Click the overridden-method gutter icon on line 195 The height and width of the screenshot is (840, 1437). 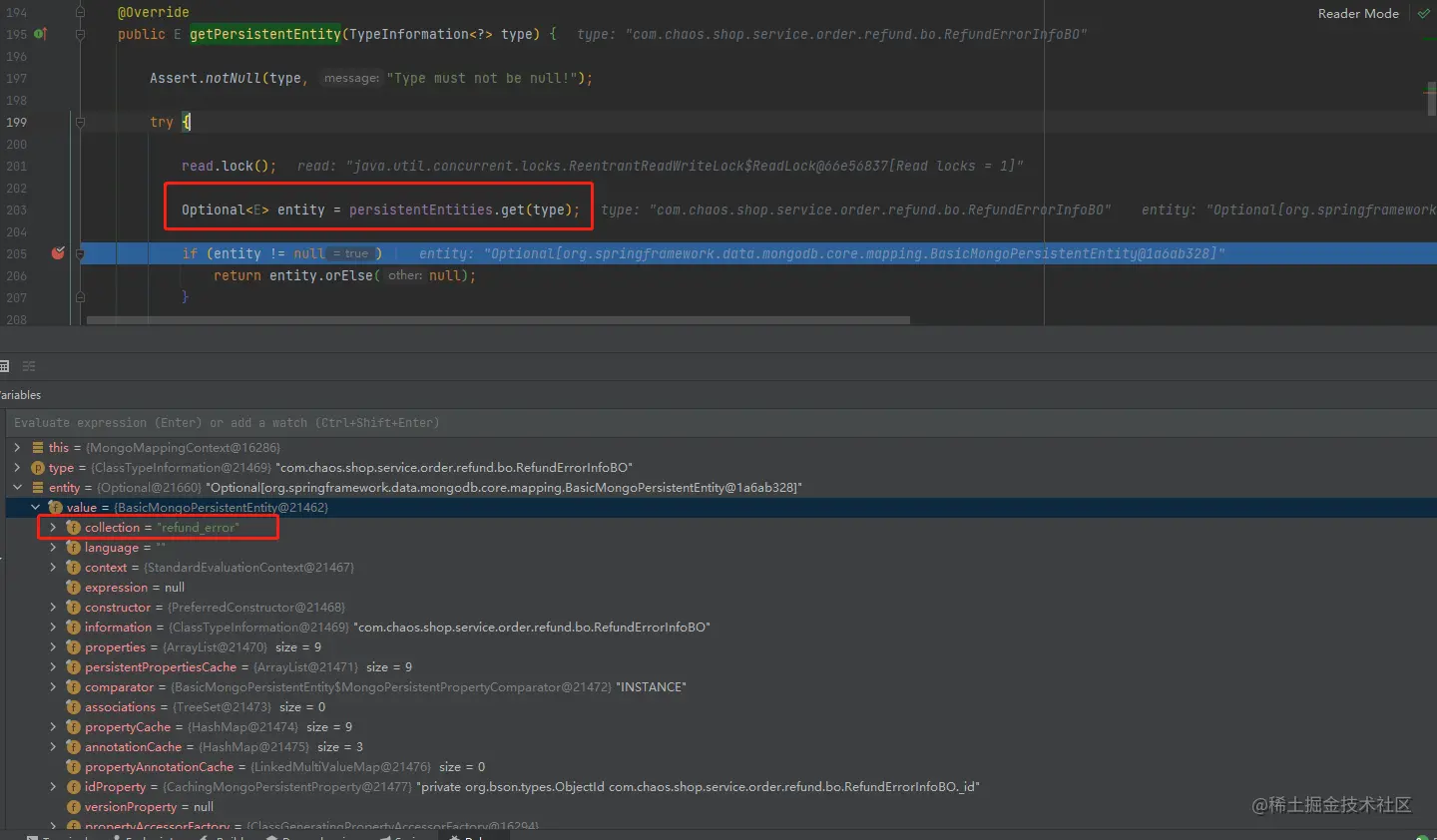(x=41, y=34)
